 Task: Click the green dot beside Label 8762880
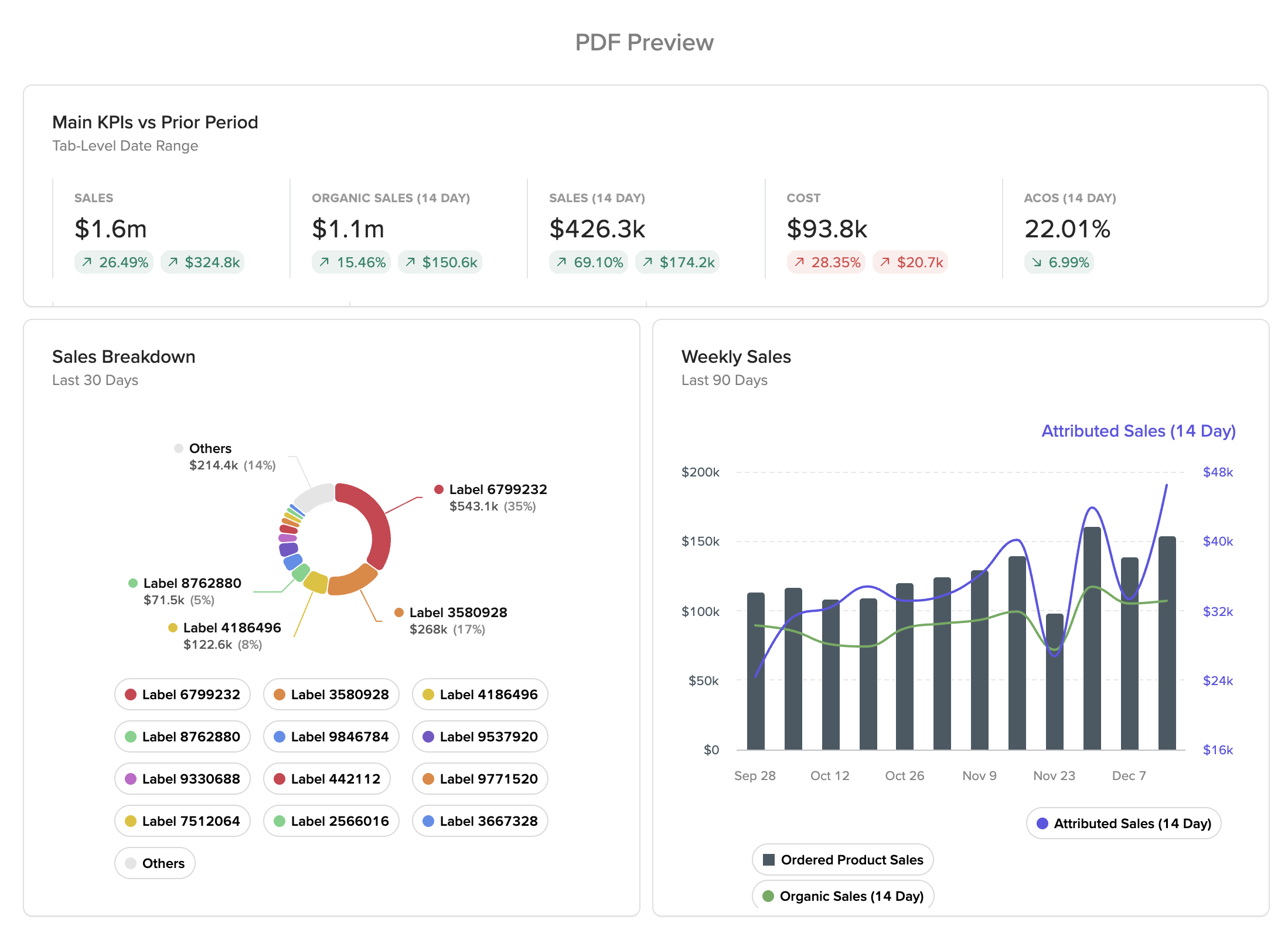coord(130,737)
